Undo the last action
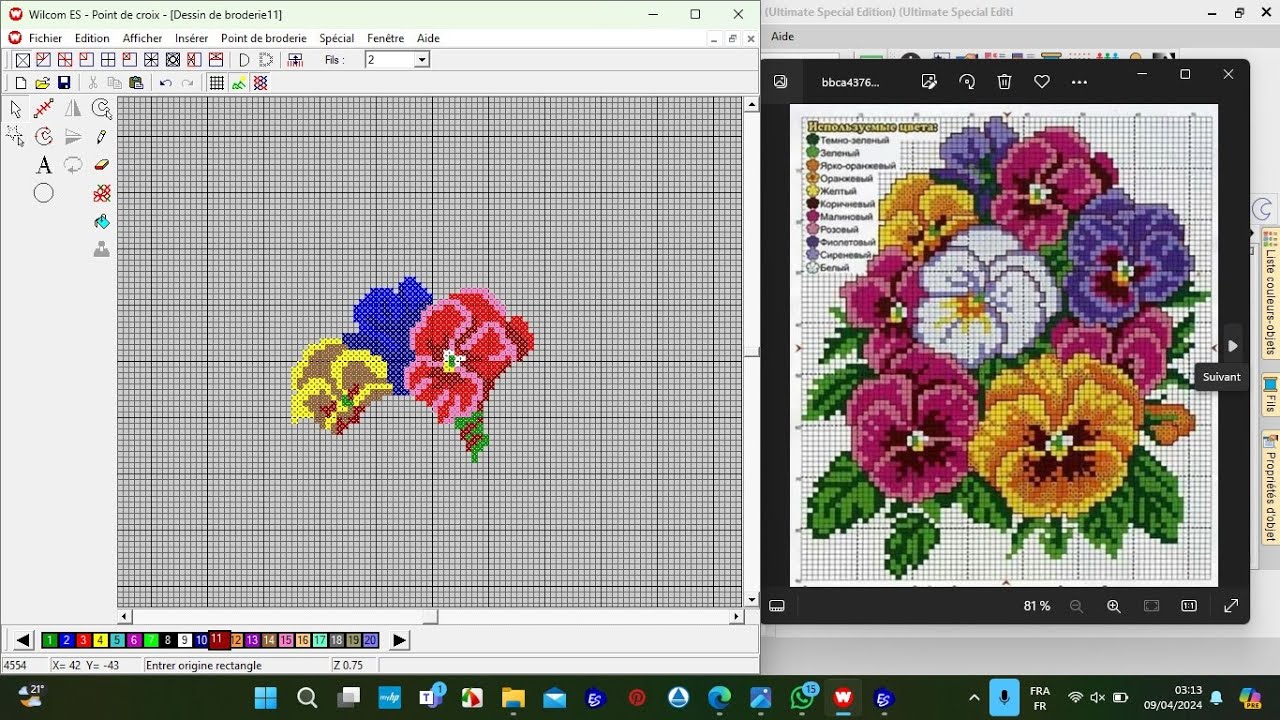 [165, 83]
